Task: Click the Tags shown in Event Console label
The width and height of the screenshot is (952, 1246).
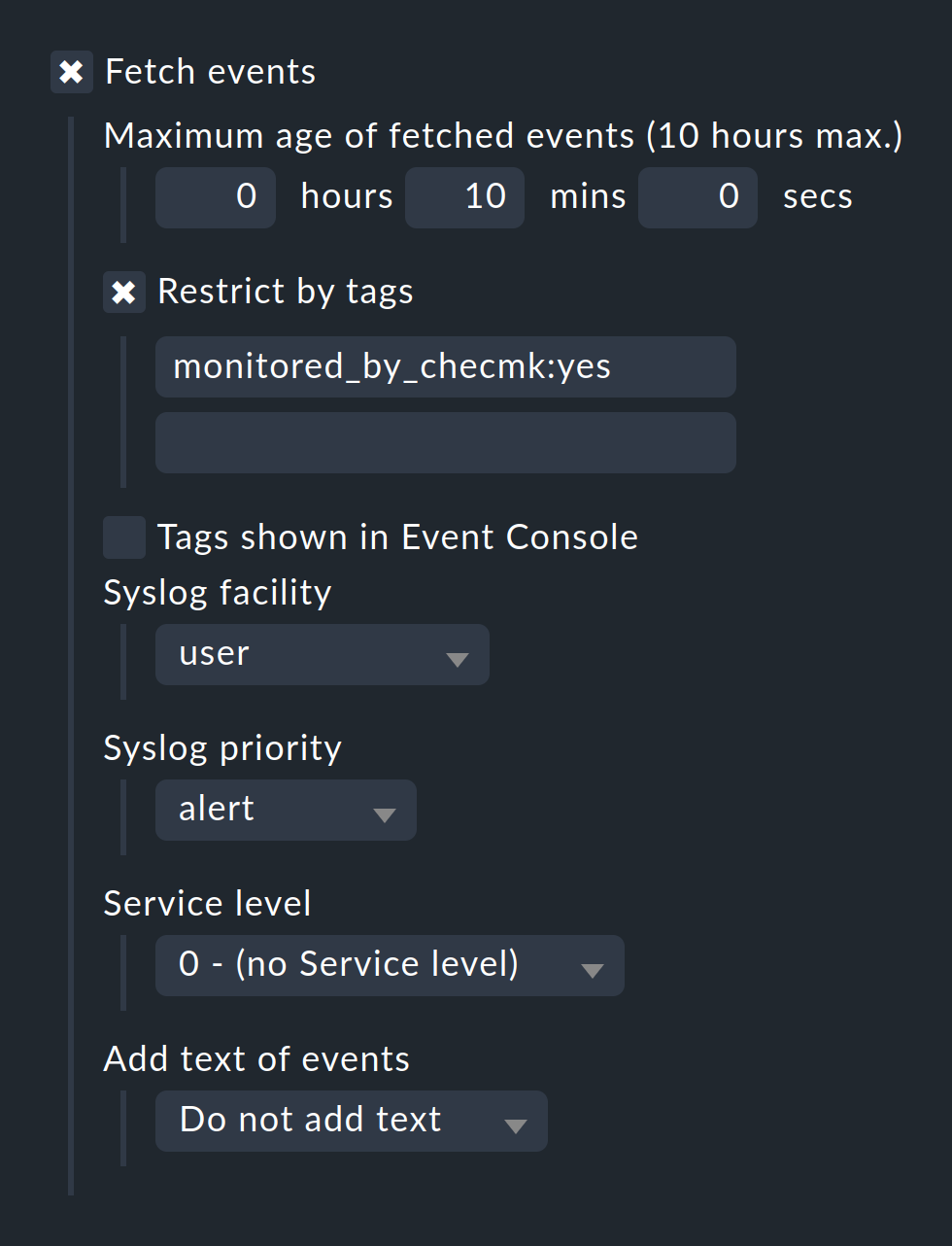Action: point(397,536)
